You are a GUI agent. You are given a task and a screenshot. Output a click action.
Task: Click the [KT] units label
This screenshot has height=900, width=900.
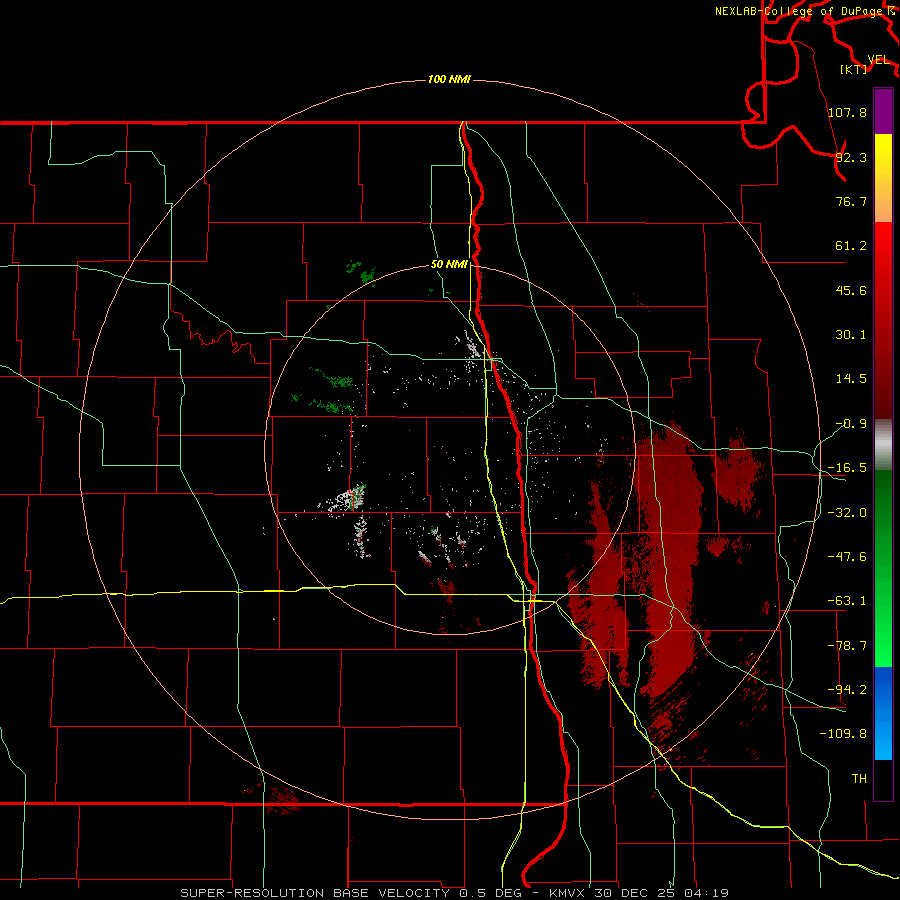(854, 69)
